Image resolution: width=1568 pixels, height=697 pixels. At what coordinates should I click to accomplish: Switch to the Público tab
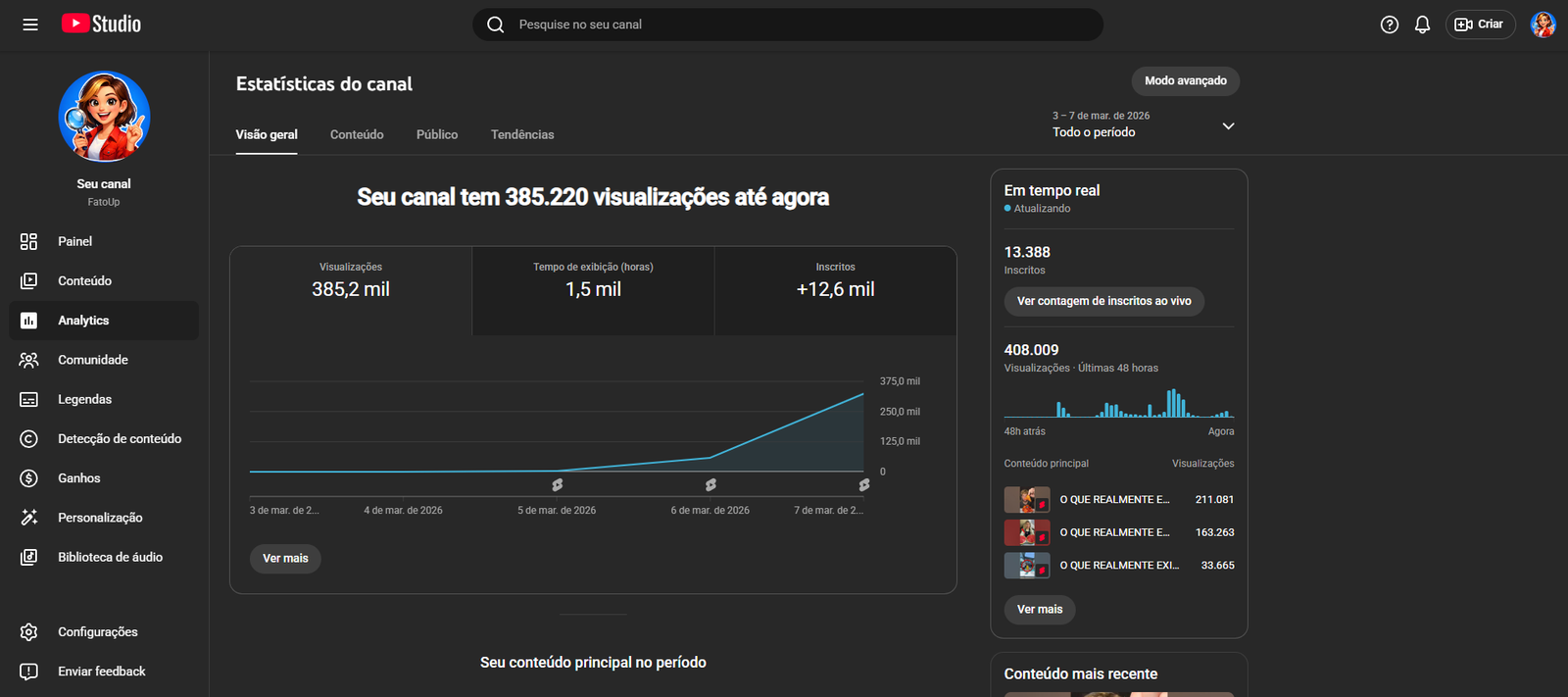point(437,134)
